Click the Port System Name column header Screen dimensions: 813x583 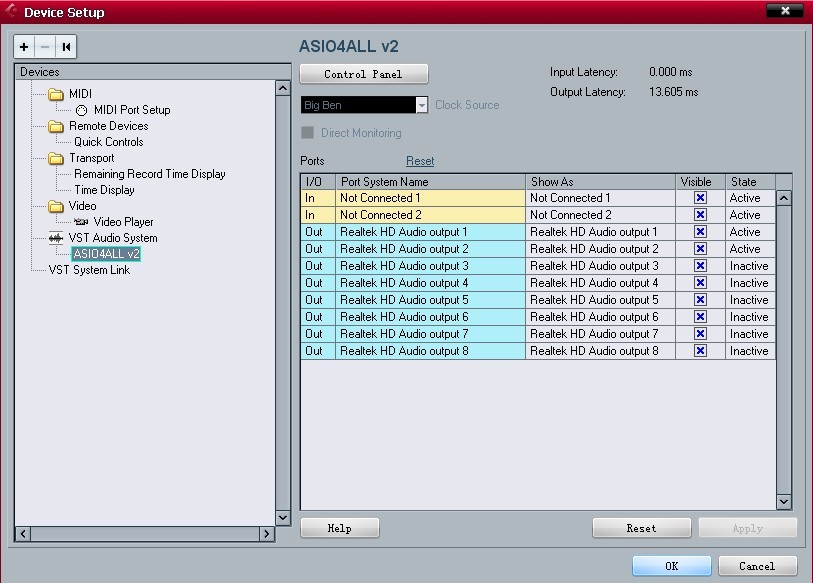(x=430, y=182)
